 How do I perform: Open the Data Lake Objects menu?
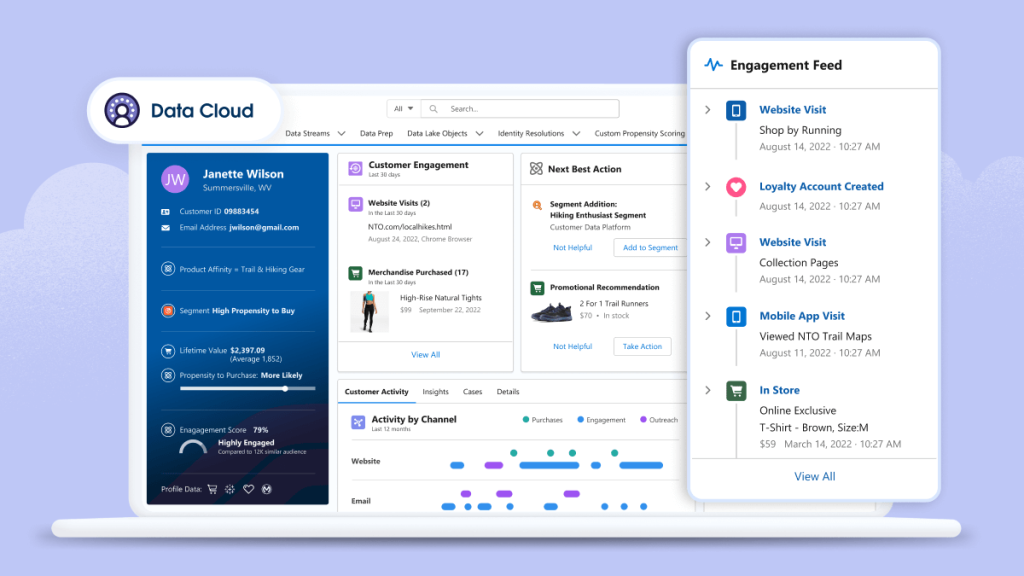coord(444,133)
